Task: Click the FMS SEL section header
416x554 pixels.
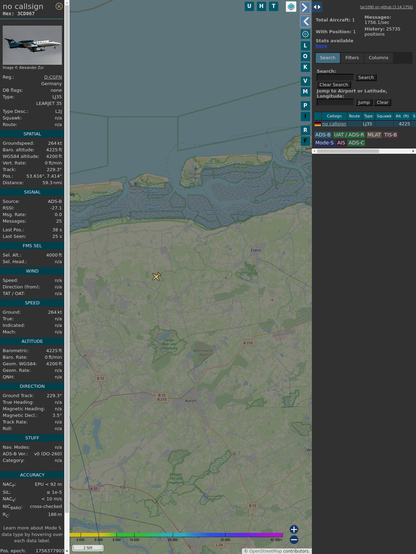Action: coord(32,246)
